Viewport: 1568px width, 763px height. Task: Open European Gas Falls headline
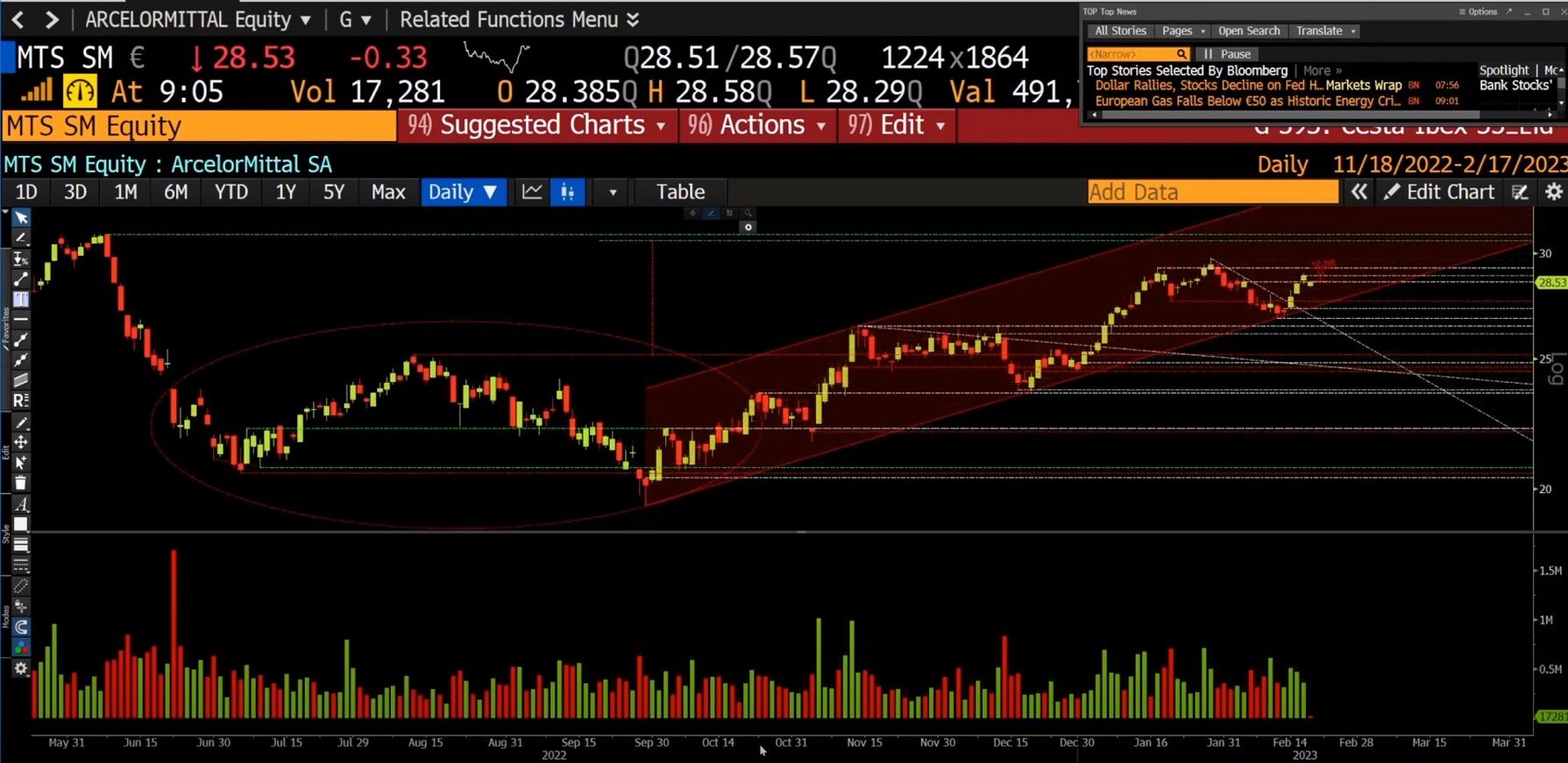[x=1247, y=102]
